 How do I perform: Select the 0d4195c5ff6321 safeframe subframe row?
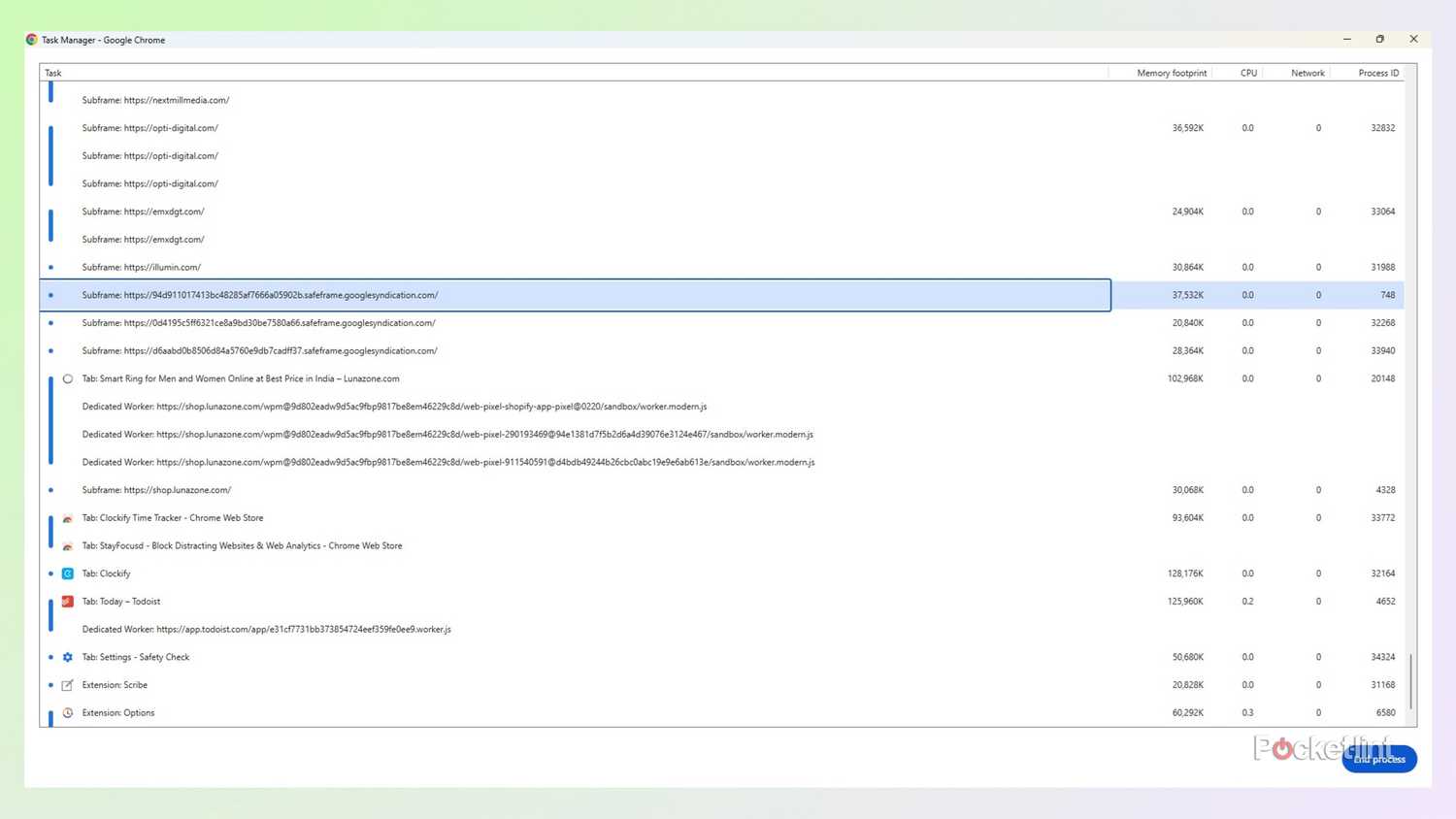pyautogui.click(x=721, y=323)
